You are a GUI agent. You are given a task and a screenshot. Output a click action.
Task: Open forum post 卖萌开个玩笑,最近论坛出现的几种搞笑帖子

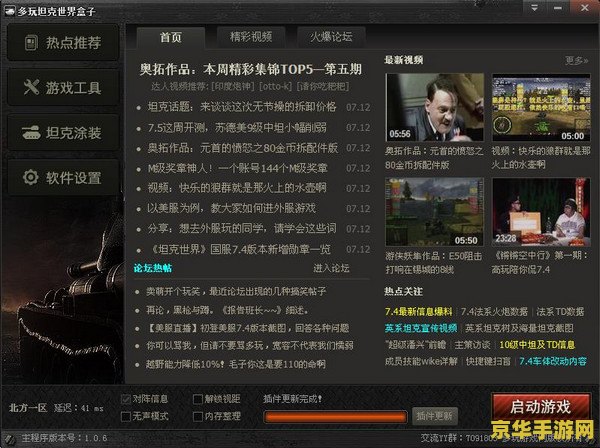coord(236,292)
